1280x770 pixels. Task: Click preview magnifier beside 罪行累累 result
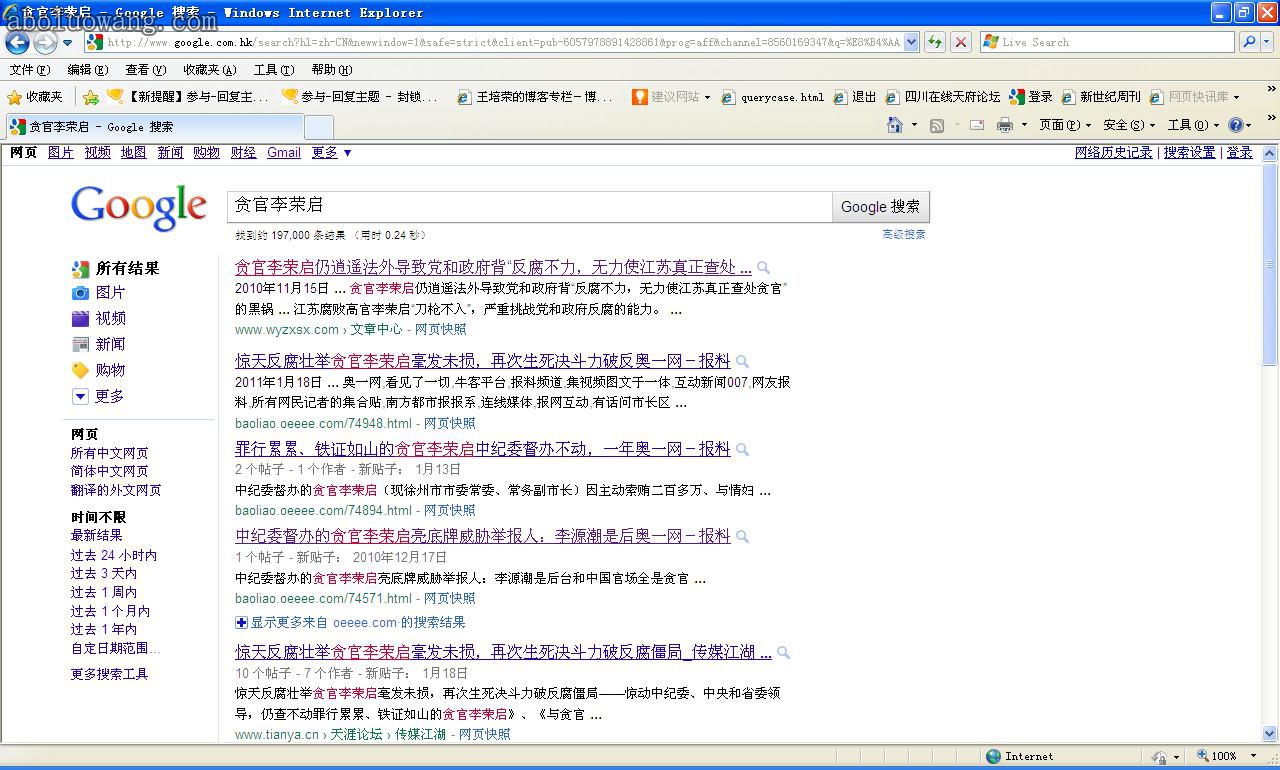(x=742, y=450)
